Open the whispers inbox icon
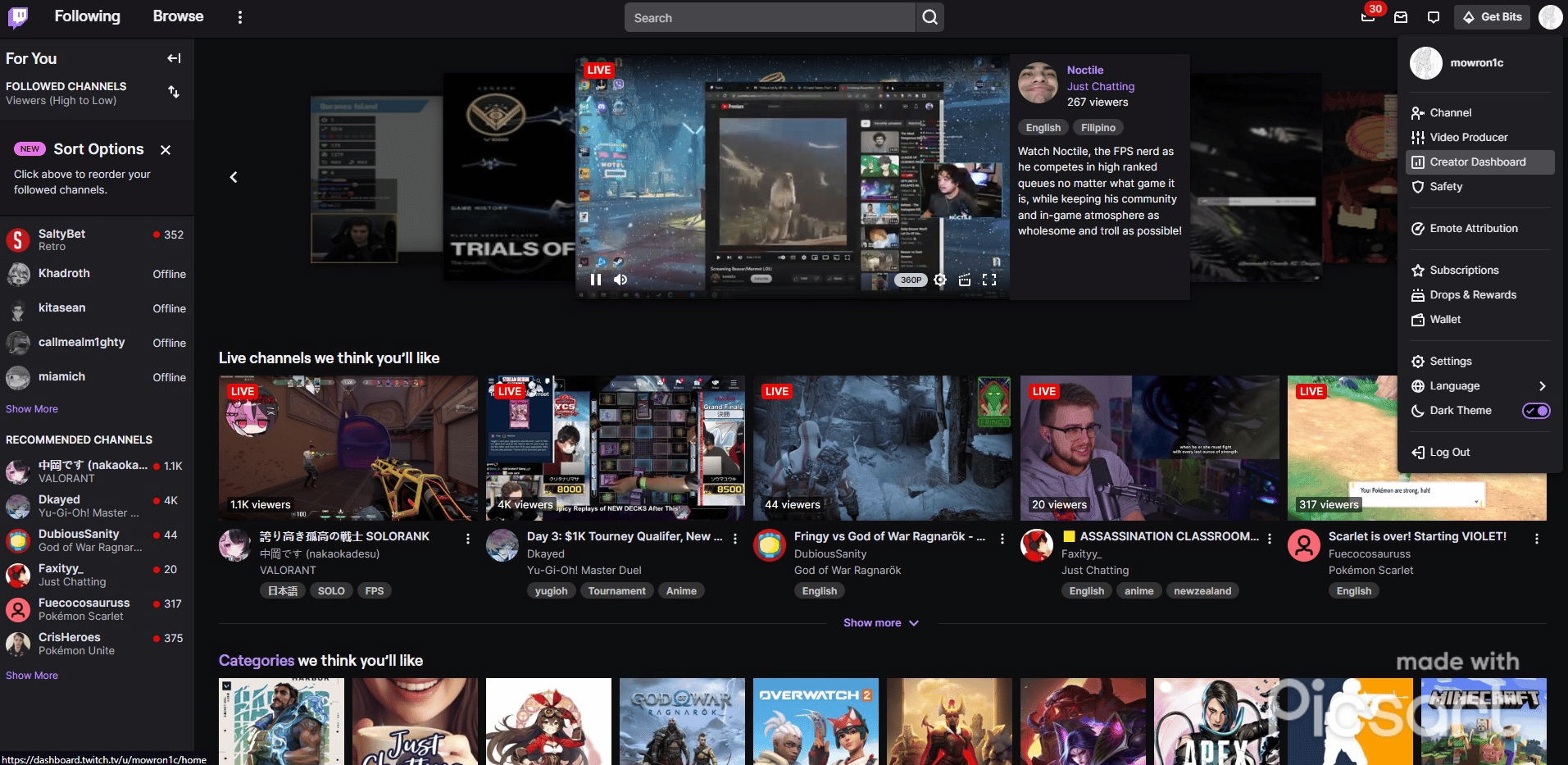 1399,16
